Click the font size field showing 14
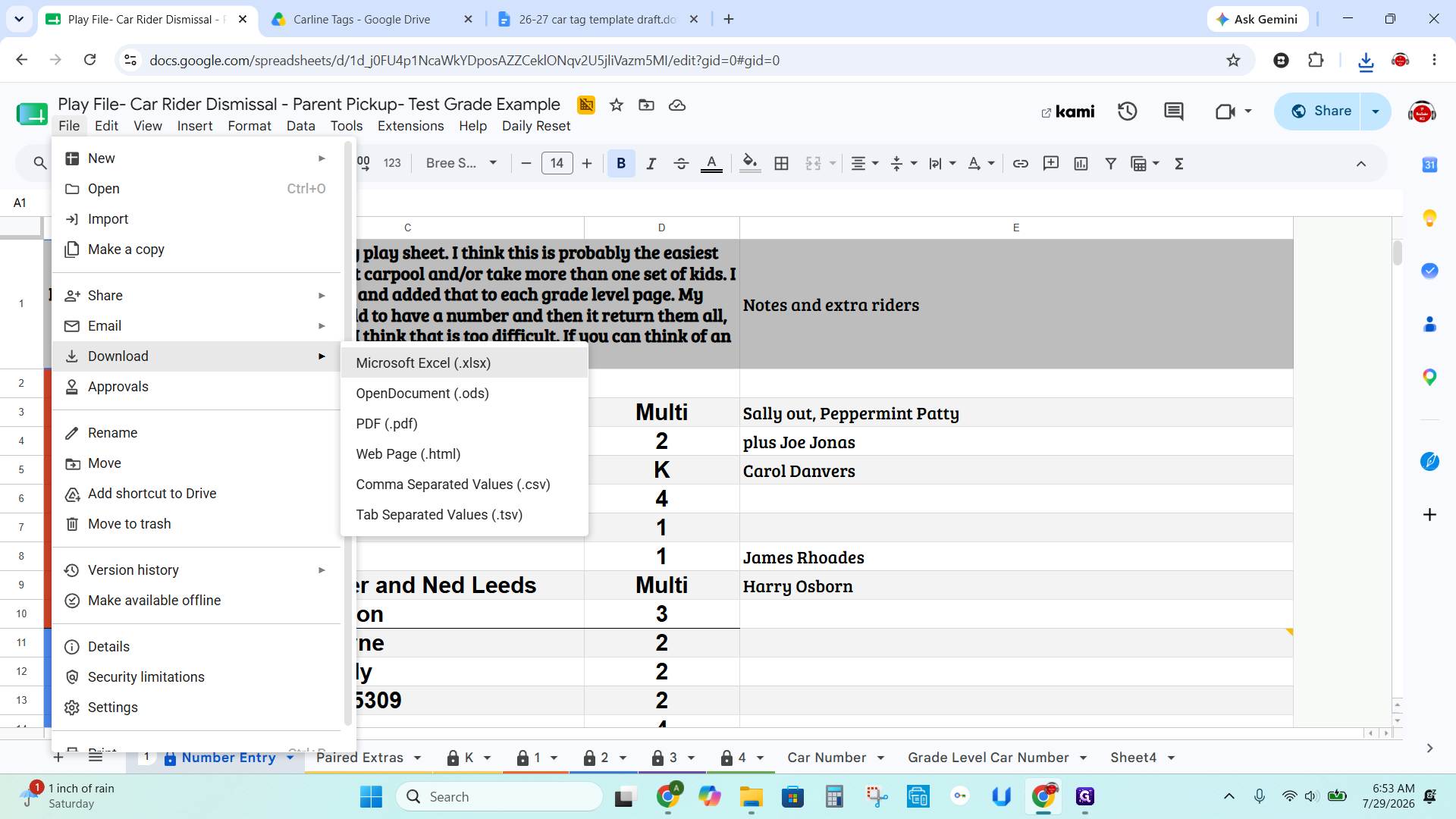The height and width of the screenshot is (819, 1456). point(557,163)
